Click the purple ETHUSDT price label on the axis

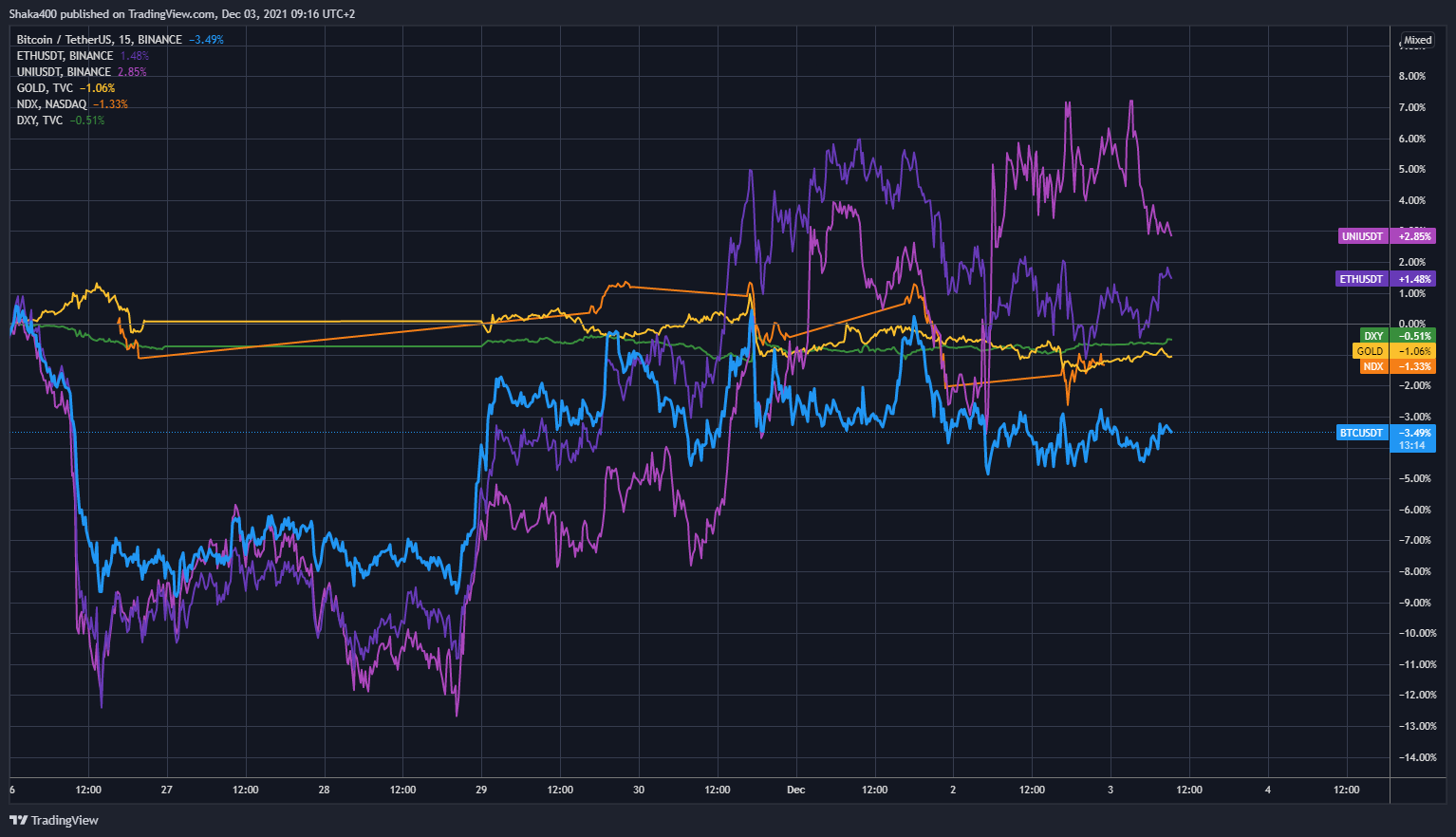(1361, 278)
